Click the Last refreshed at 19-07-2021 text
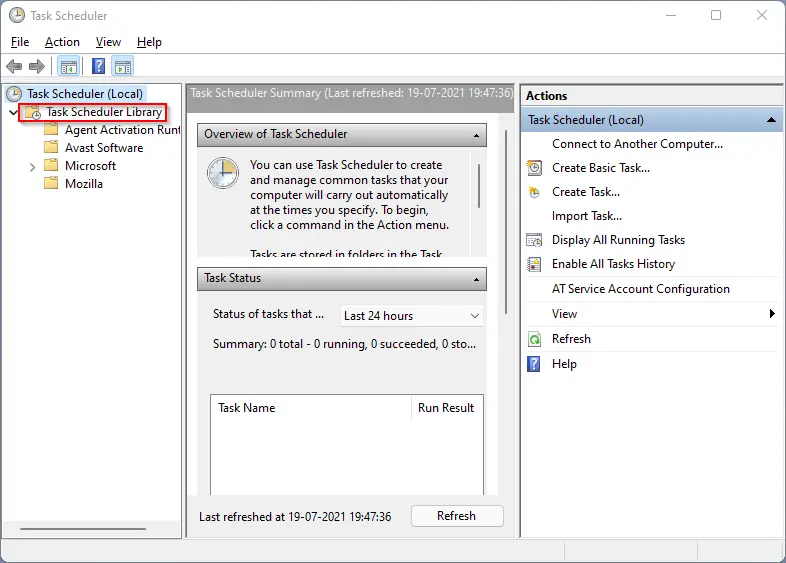The width and height of the screenshot is (786, 563). [x=295, y=516]
